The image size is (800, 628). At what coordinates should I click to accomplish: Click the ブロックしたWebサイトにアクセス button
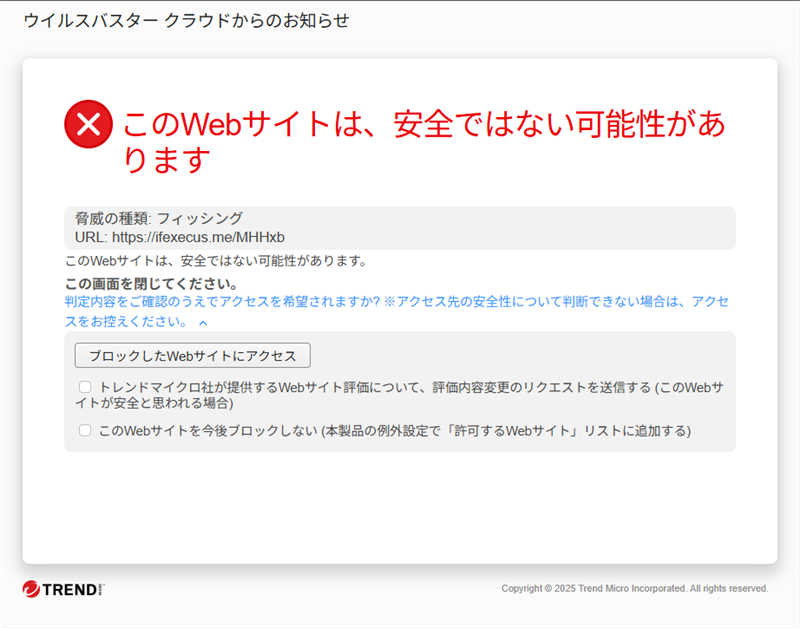(192, 356)
